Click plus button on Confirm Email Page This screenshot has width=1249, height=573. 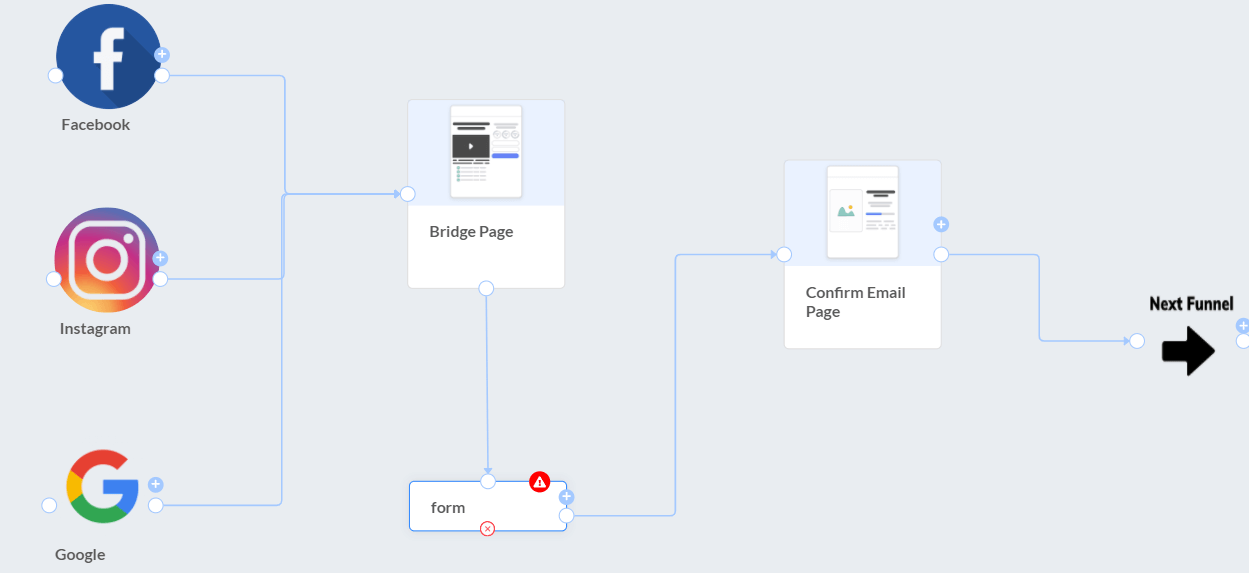coord(941,224)
